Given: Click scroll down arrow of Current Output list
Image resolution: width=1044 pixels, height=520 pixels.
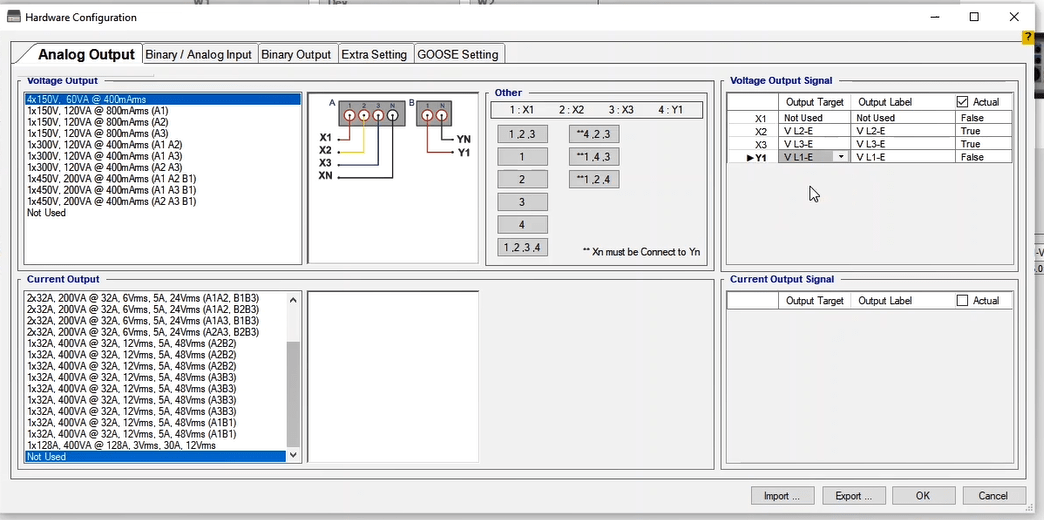Looking at the screenshot, I should pyautogui.click(x=293, y=455).
